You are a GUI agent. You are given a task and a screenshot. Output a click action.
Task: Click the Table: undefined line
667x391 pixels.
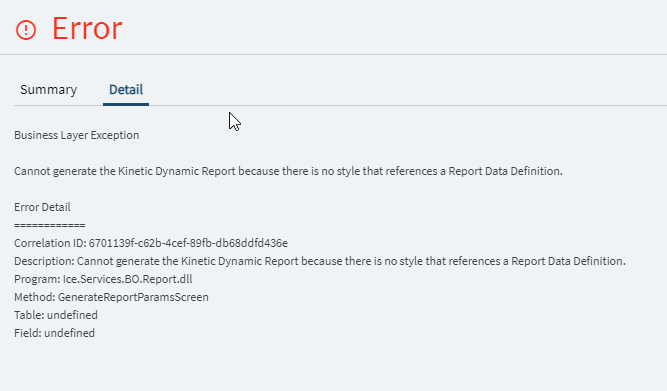[56, 315]
